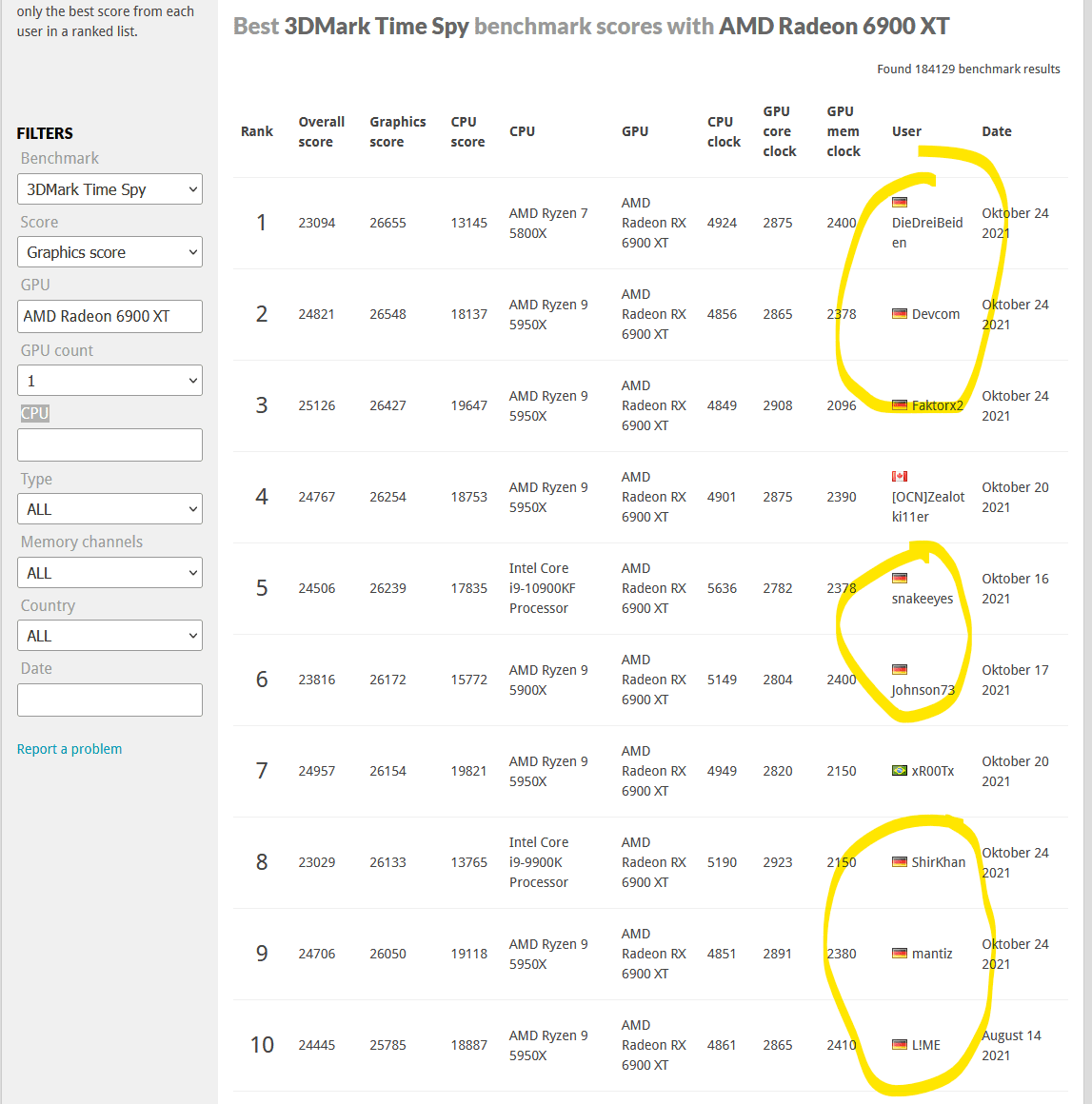Screen dimensions: 1092x1104
Task: Click German flag above snakeeyes
Action: (899, 578)
